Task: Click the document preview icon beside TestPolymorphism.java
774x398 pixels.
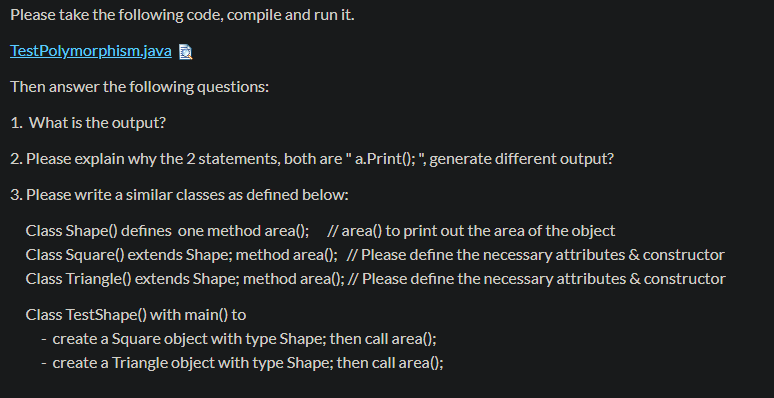Action: [x=186, y=52]
